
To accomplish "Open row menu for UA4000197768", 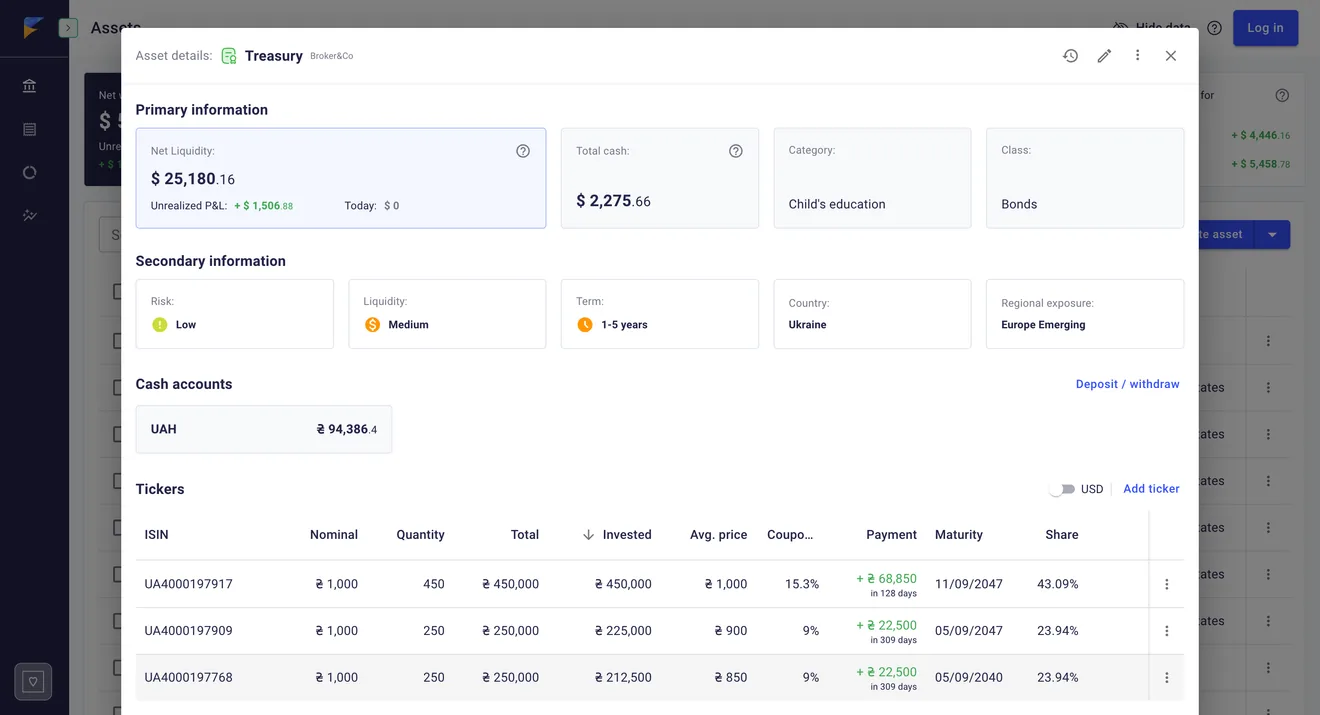I will pos(1167,678).
